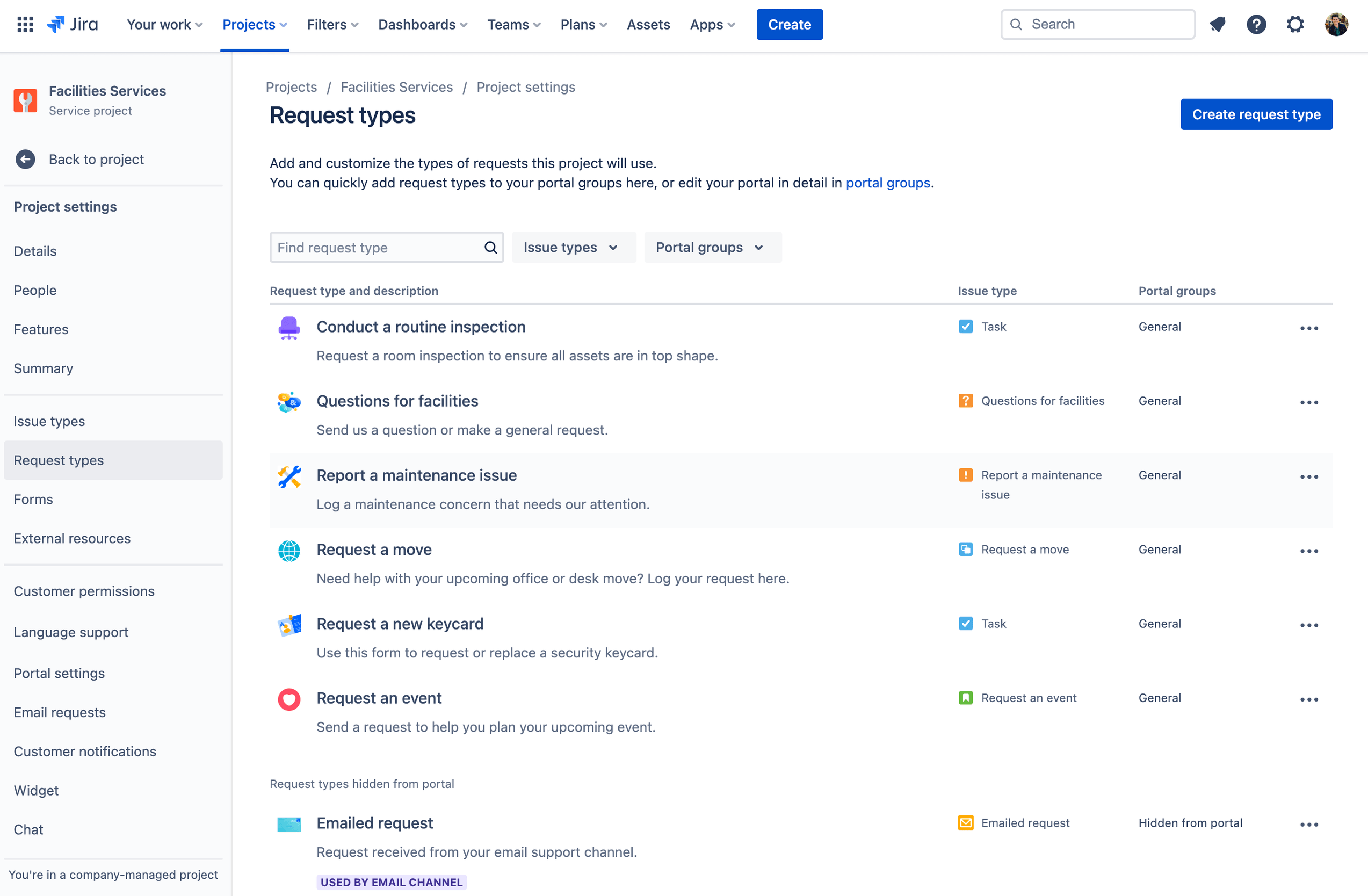Click the Questions for facilities icon
Screen dimensions: 1368x896
click(x=289, y=402)
